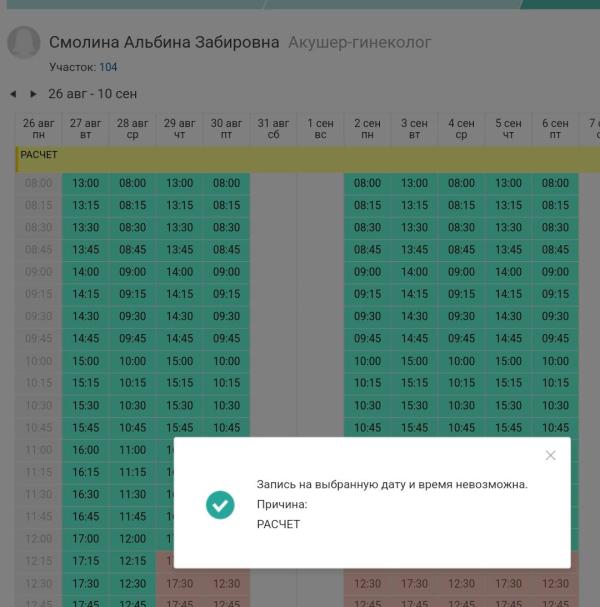Select the 4 сен ср column header
600x607 pixels.
click(x=461, y=129)
